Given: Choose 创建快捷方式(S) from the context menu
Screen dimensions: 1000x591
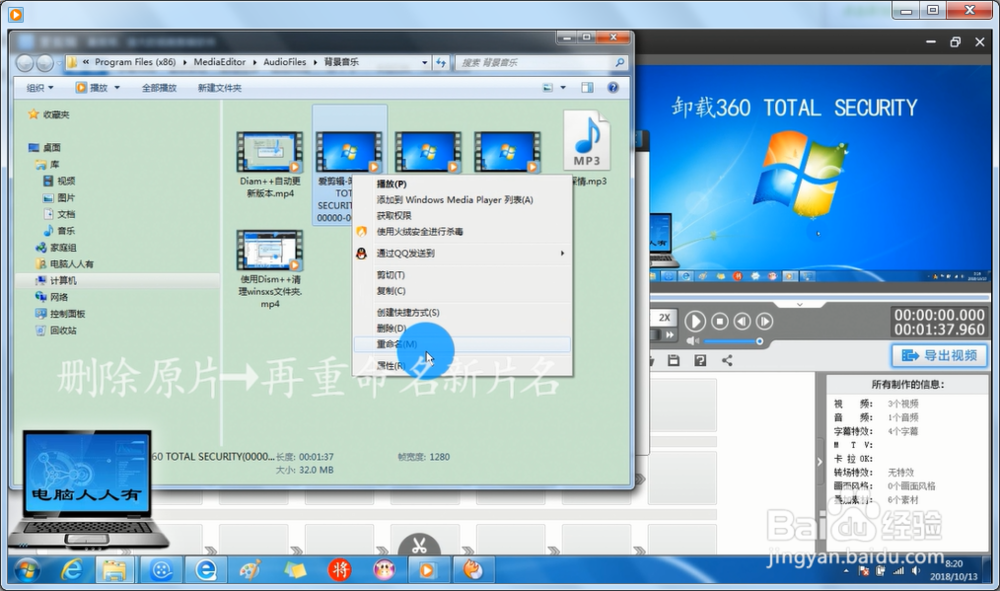Looking at the screenshot, I should pos(462,312).
